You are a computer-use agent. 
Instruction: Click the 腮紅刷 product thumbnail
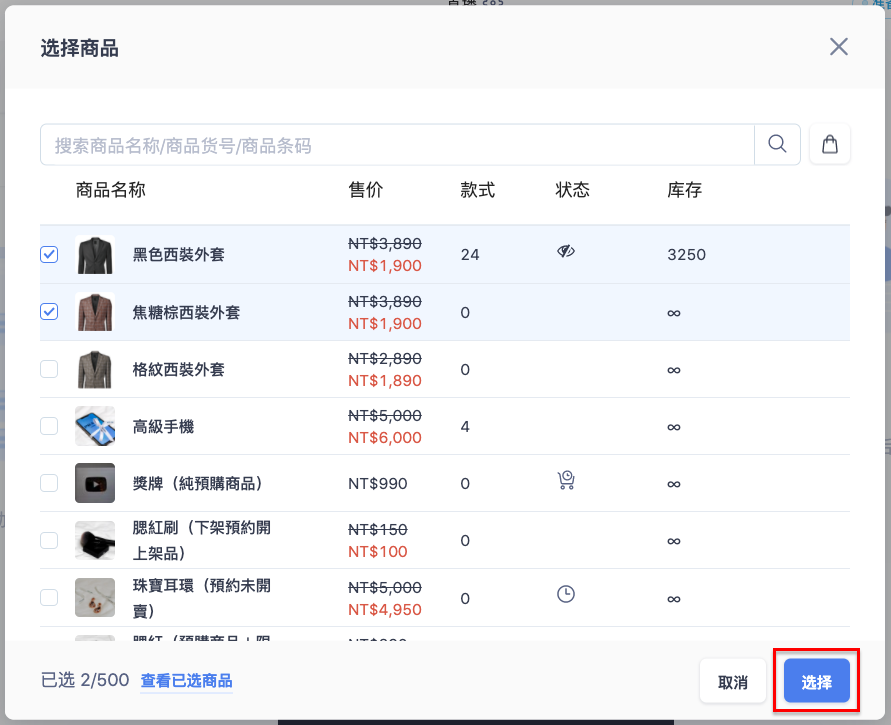[95, 540]
